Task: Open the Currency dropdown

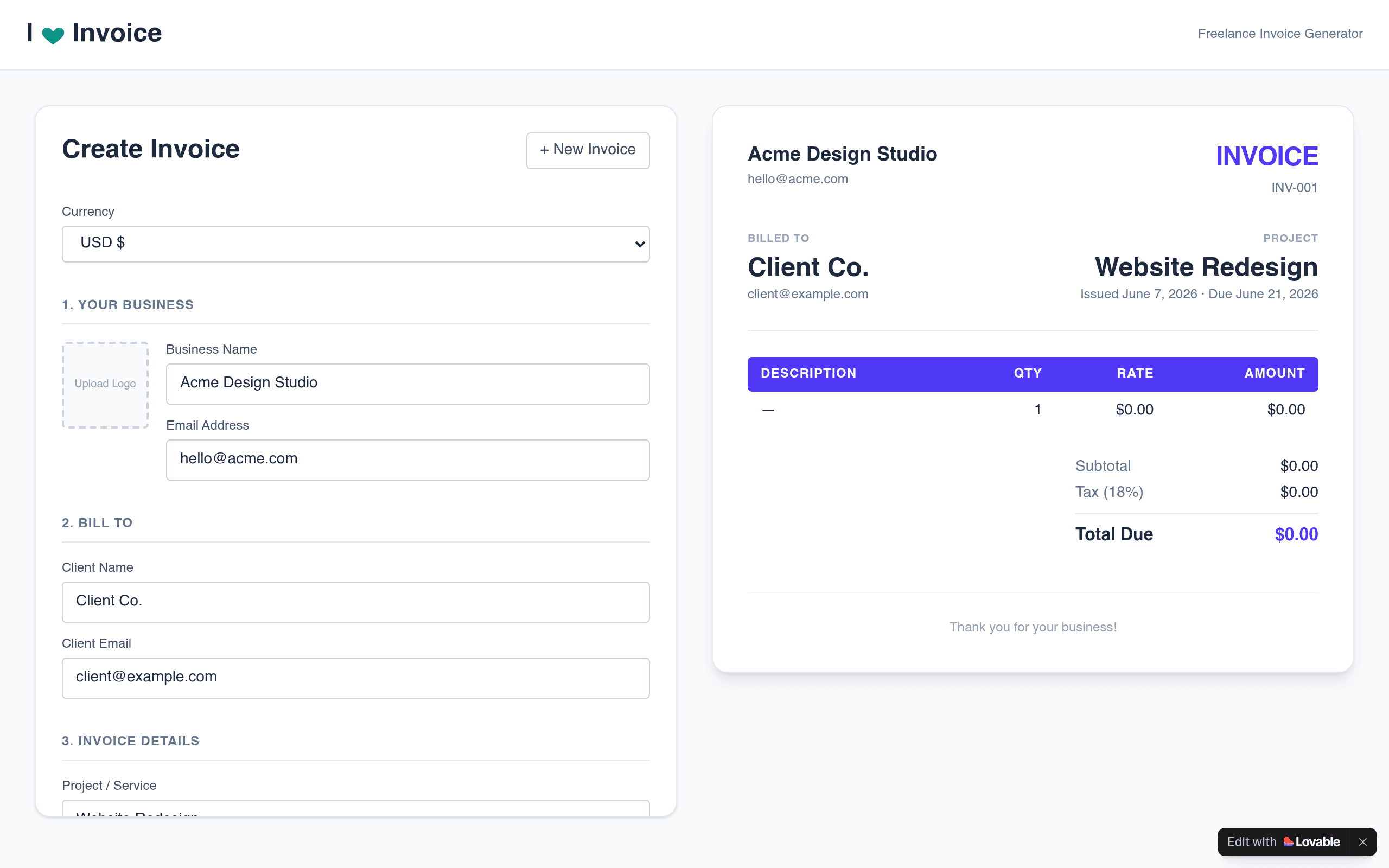Action: [x=356, y=244]
